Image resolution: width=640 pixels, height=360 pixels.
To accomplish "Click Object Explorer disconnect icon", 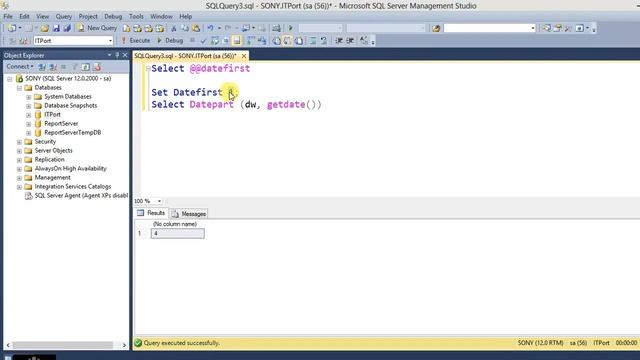I will point(53,67).
